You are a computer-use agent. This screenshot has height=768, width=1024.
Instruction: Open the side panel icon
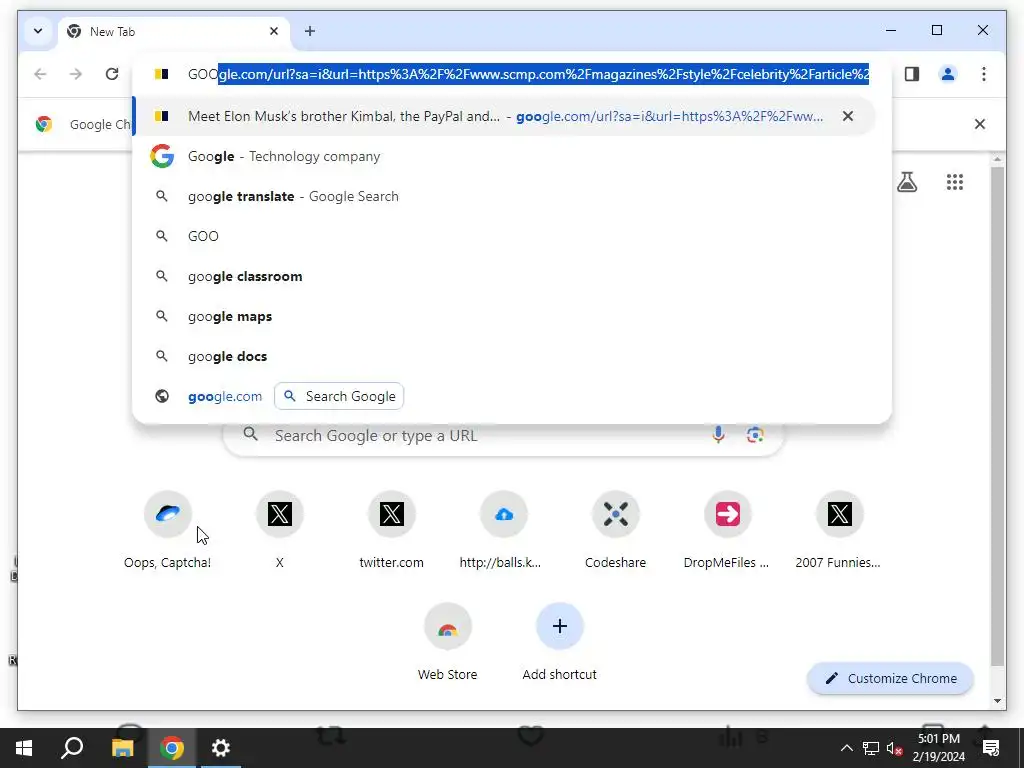(912, 74)
